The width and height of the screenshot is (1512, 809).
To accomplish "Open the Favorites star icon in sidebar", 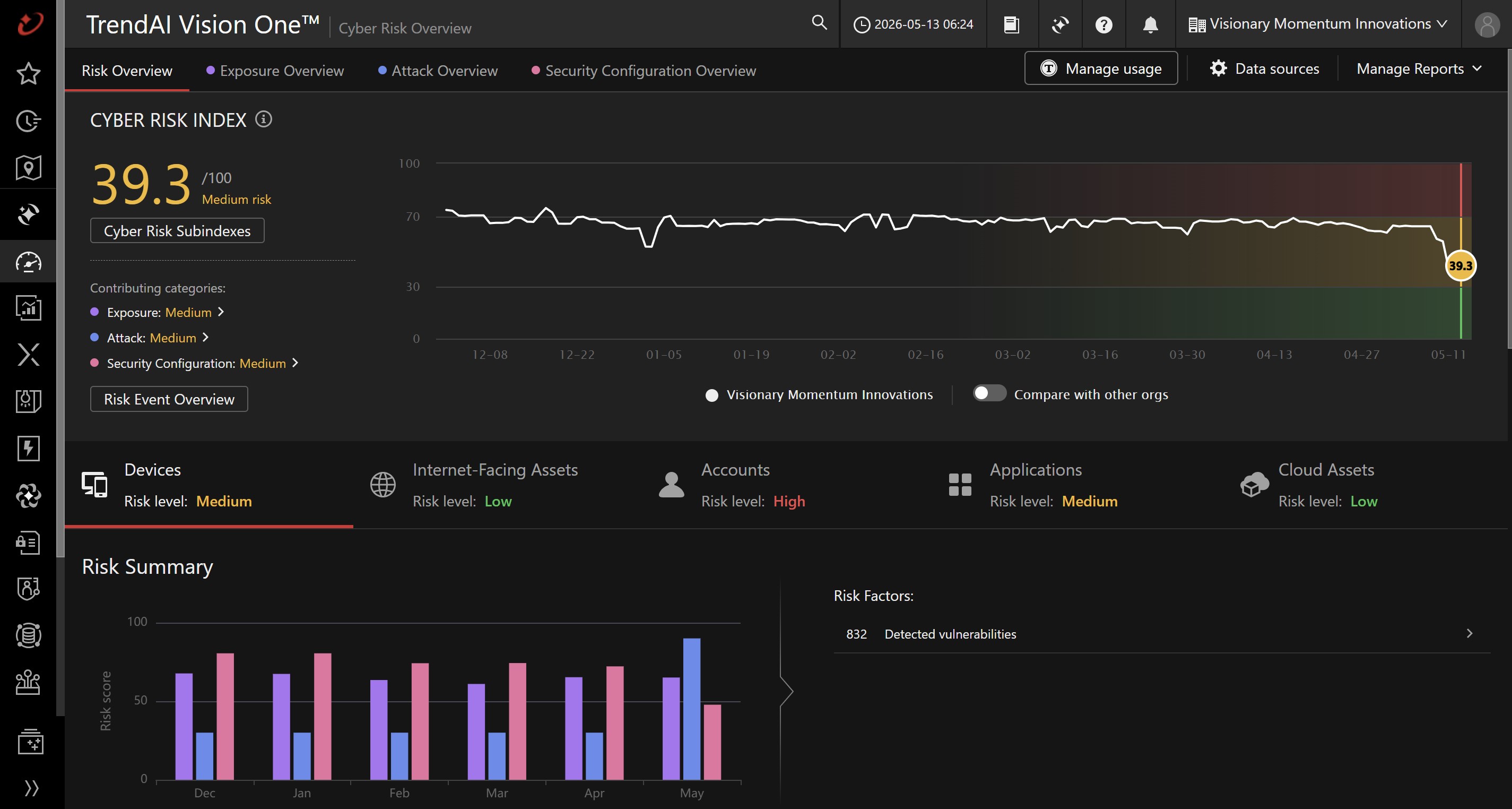I will (x=28, y=73).
